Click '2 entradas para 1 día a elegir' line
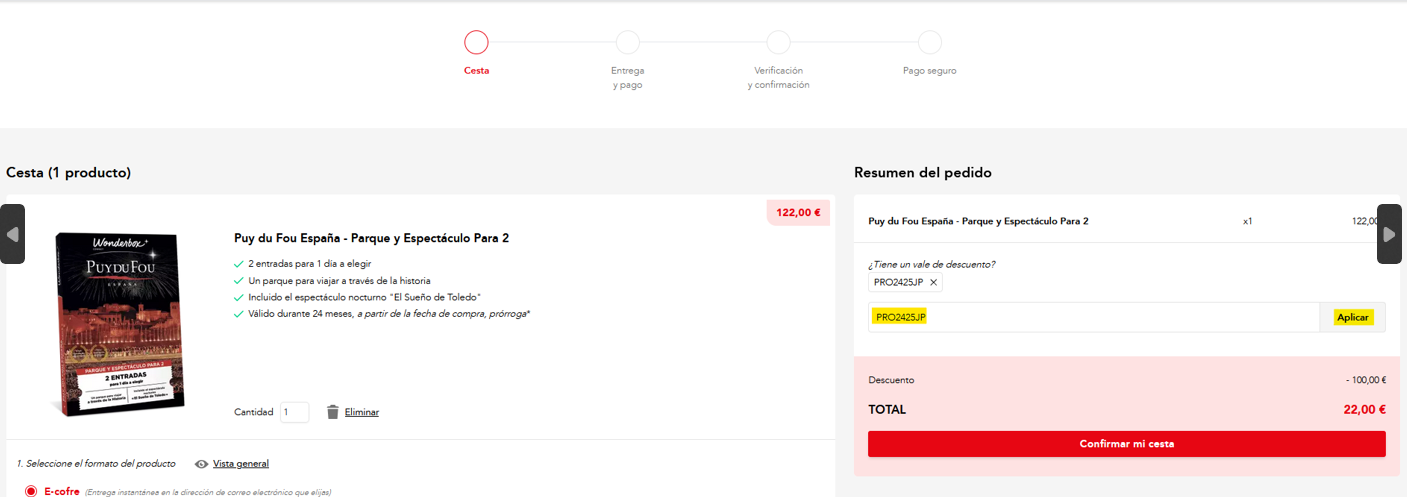This screenshot has width=1407, height=497. (311, 265)
